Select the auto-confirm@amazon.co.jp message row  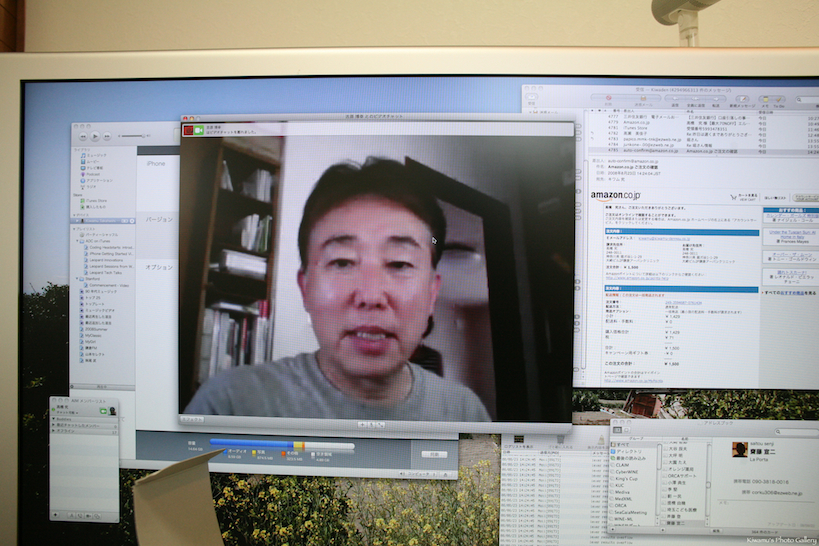coord(650,150)
